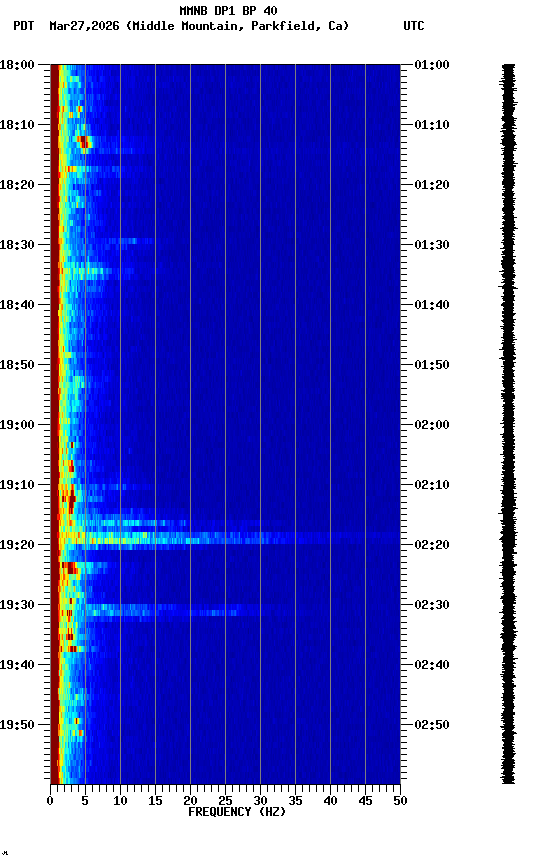Click the 19:30 PDT time label
Screen dimensions: 552x864
[17, 605]
